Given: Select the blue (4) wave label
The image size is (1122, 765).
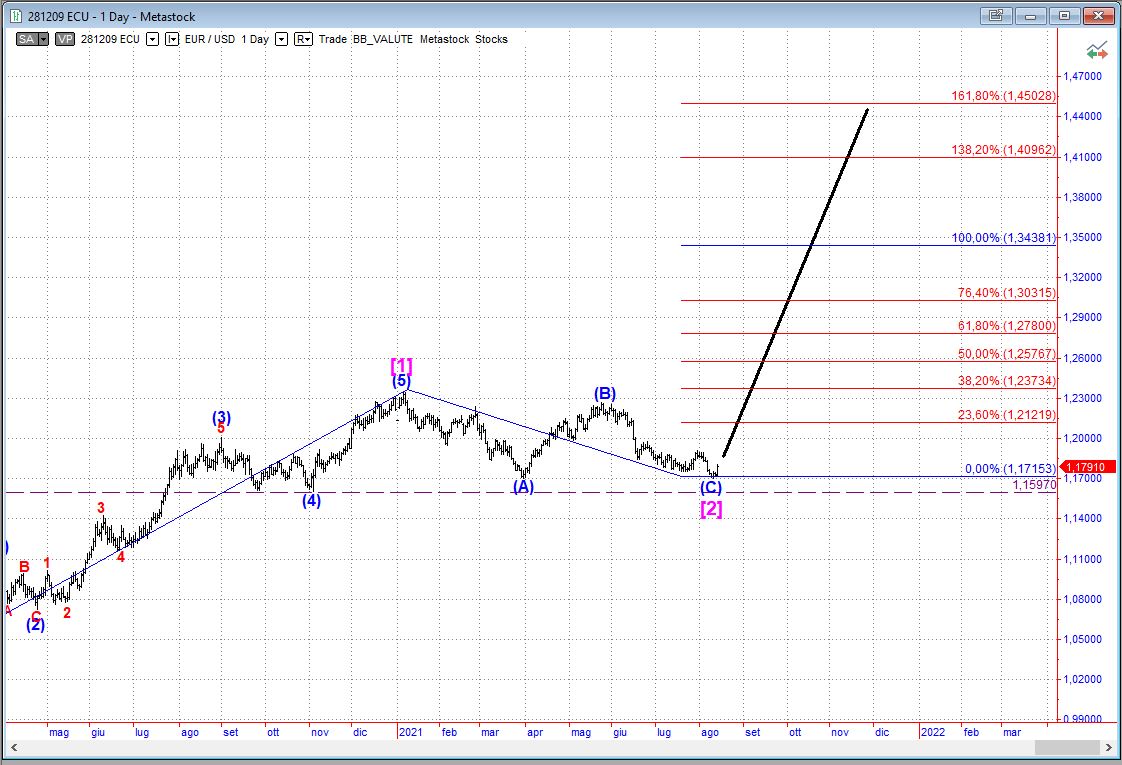Looking at the screenshot, I should (x=311, y=500).
